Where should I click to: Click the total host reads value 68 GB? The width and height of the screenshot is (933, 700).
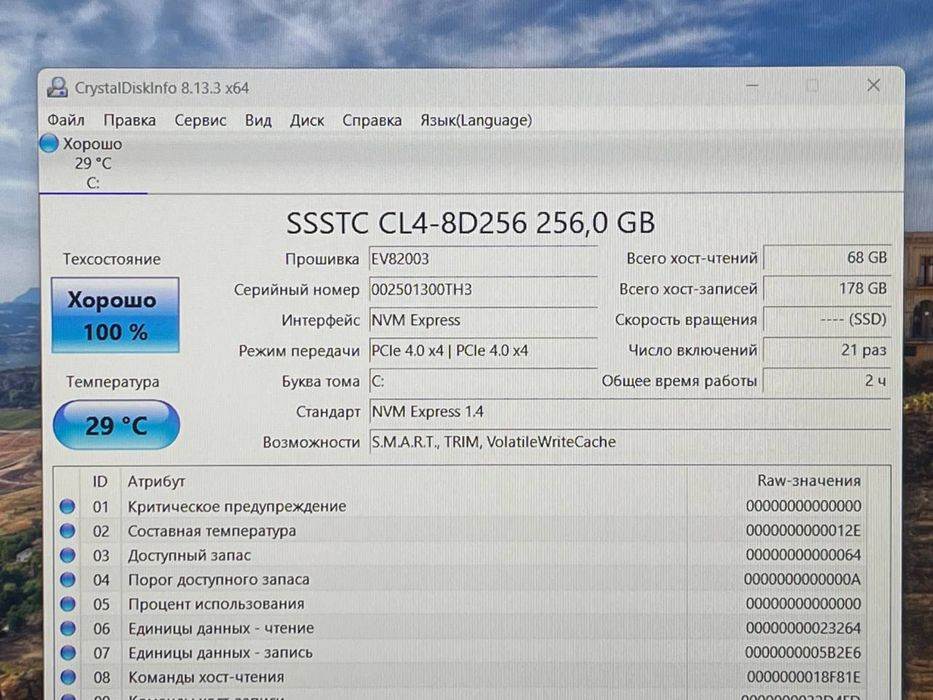tap(827, 258)
